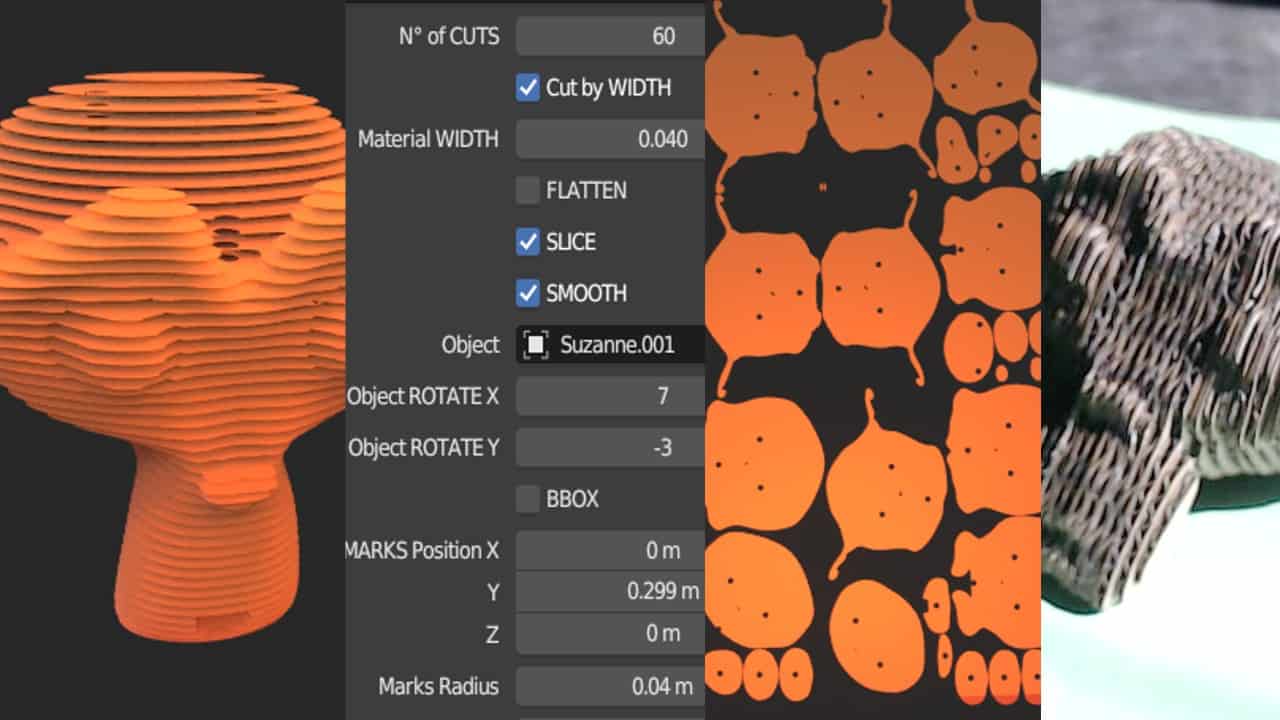Open the Object selector showing Suzanne.001

pyautogui.click(x=610, y=345)
